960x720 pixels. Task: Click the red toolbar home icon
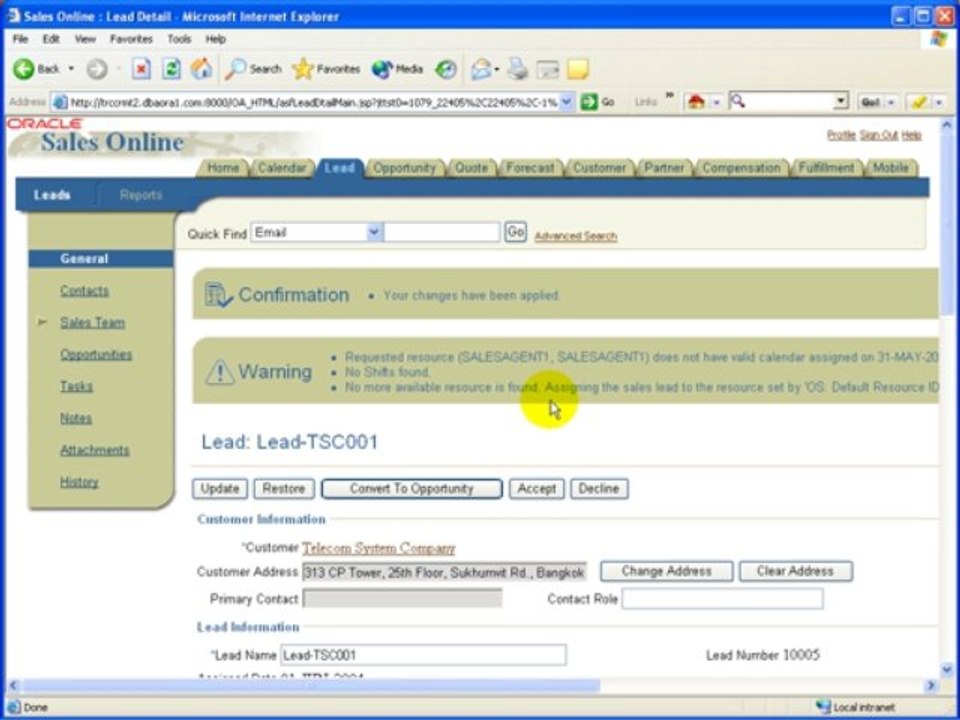(x=696, y=102)
